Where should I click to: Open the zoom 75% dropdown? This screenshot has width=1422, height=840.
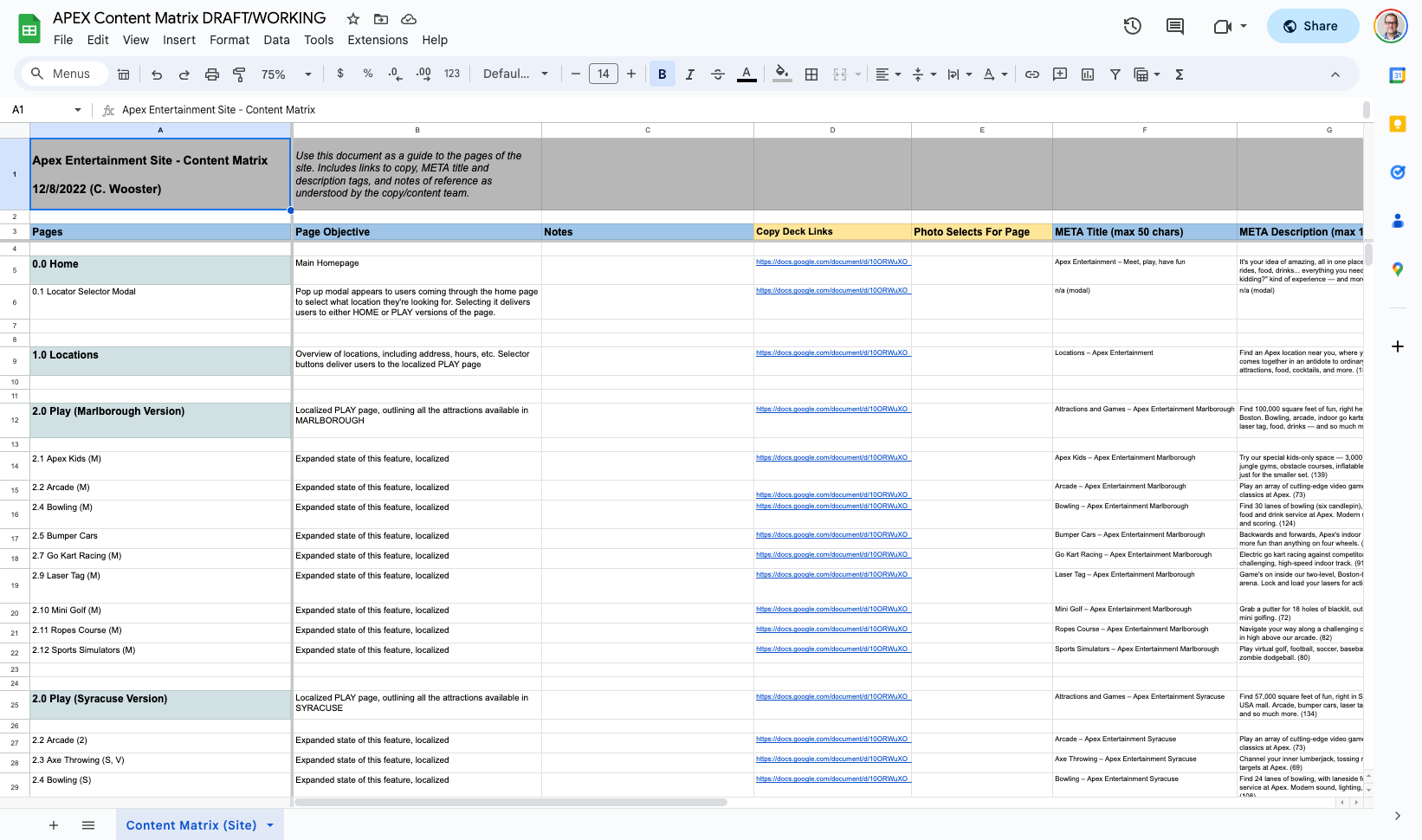coord(287,74)
